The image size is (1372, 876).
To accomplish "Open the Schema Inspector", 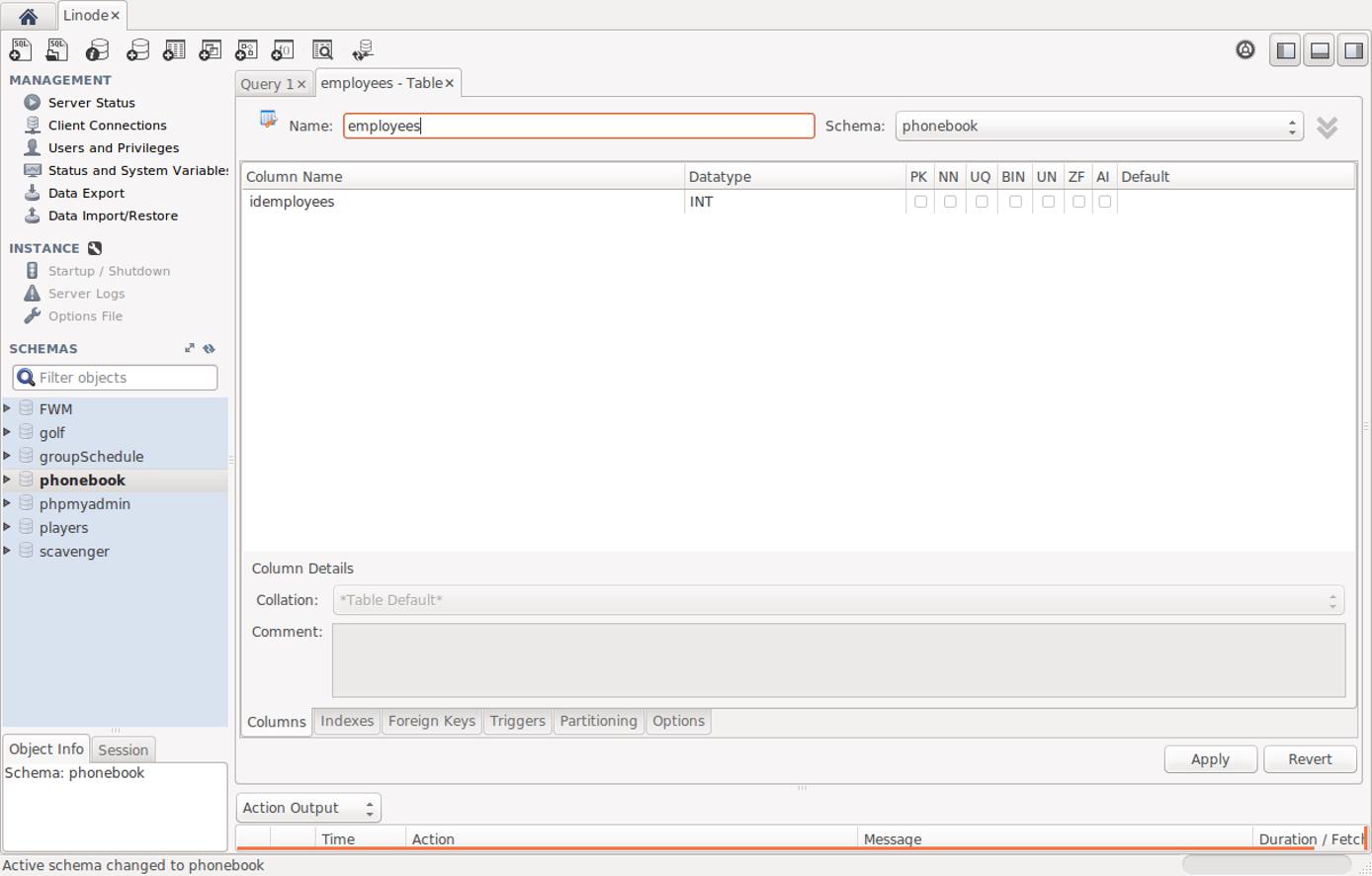I will (96, 49).
